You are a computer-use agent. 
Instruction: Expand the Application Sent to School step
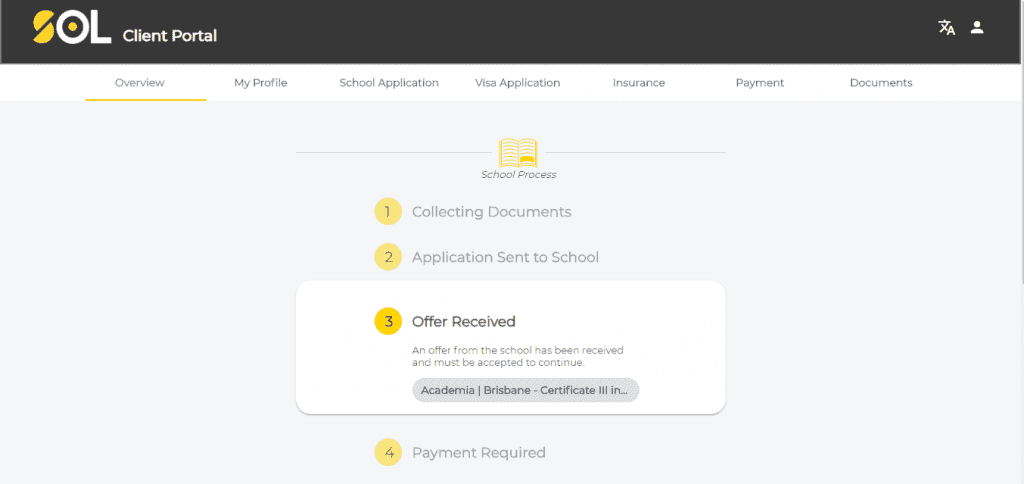[x=505, y=257]
